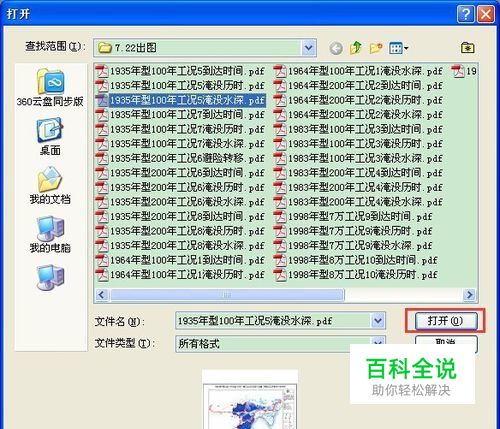This screenshot has height=429, width=500.
Task: Click the Back navigation arrow icon
Action: click(x=336, y=49)
